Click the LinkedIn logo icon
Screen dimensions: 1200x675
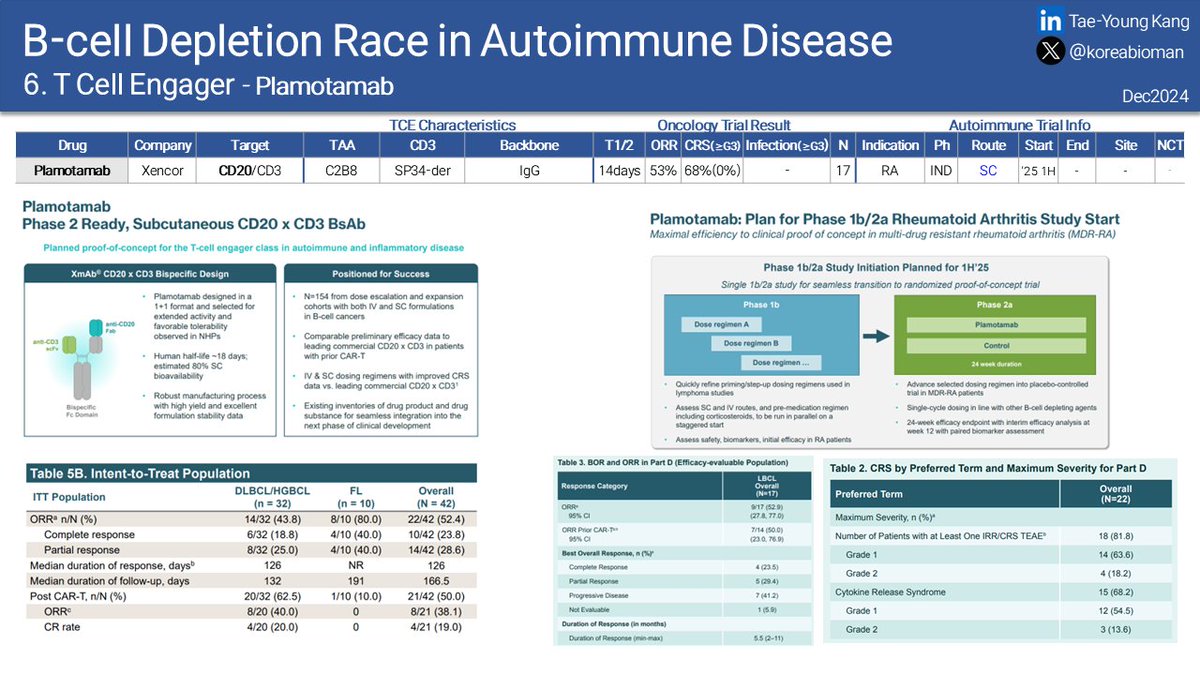pyautogui.click(x=1050, y=19)
